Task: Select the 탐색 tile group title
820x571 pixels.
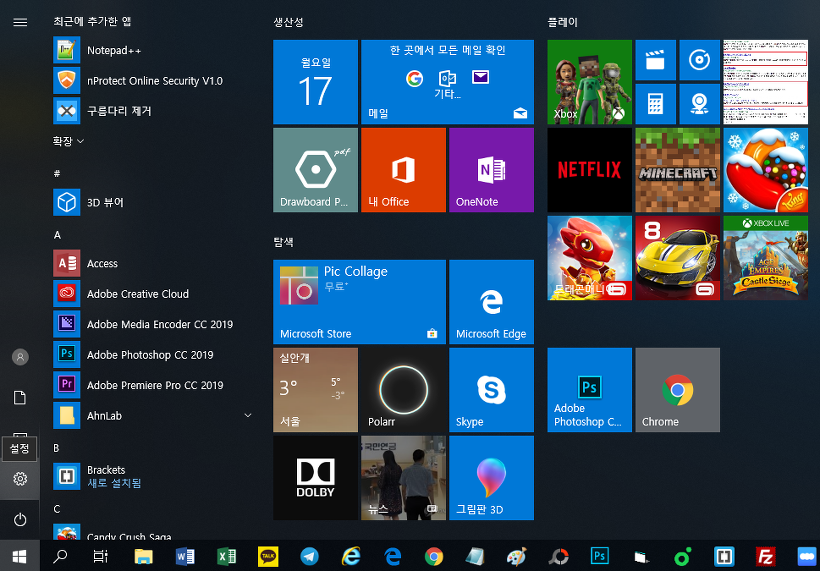Action: pyautogui.click(x=283, y=242)
